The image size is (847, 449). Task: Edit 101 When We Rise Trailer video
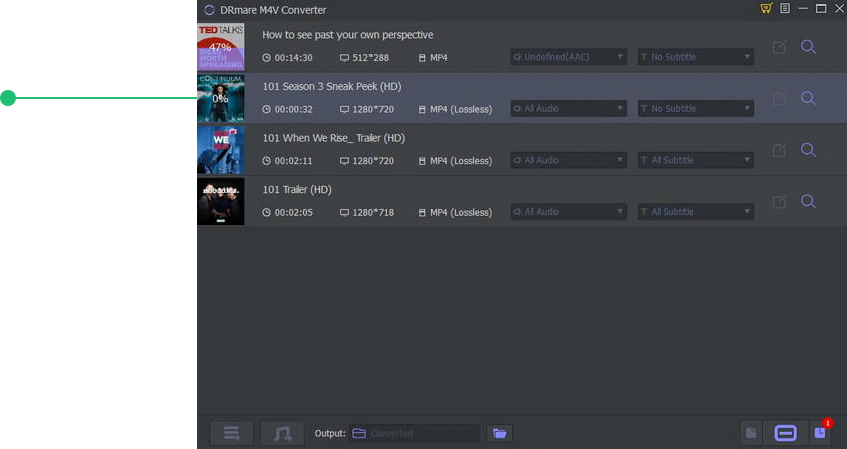[x=779, y=150]
